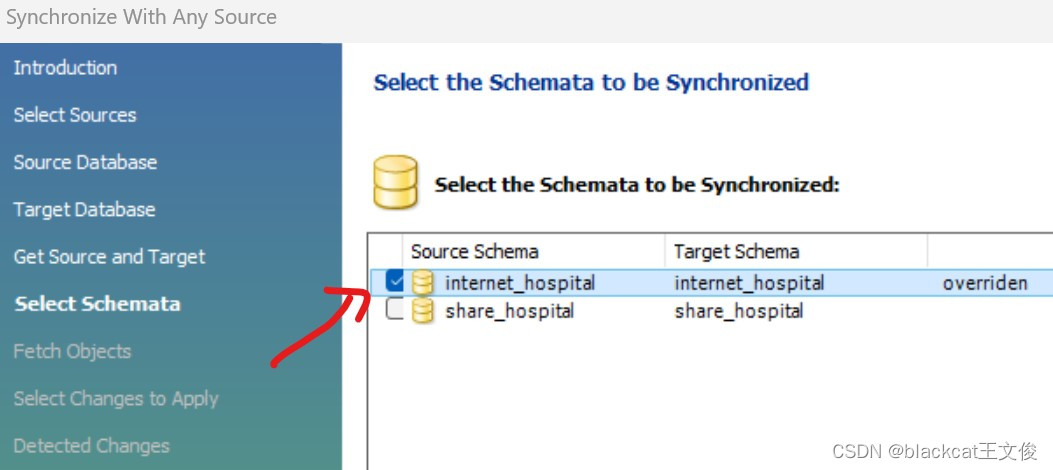Click Select Changes to Apply step
1053x470 pixels.
115,398
